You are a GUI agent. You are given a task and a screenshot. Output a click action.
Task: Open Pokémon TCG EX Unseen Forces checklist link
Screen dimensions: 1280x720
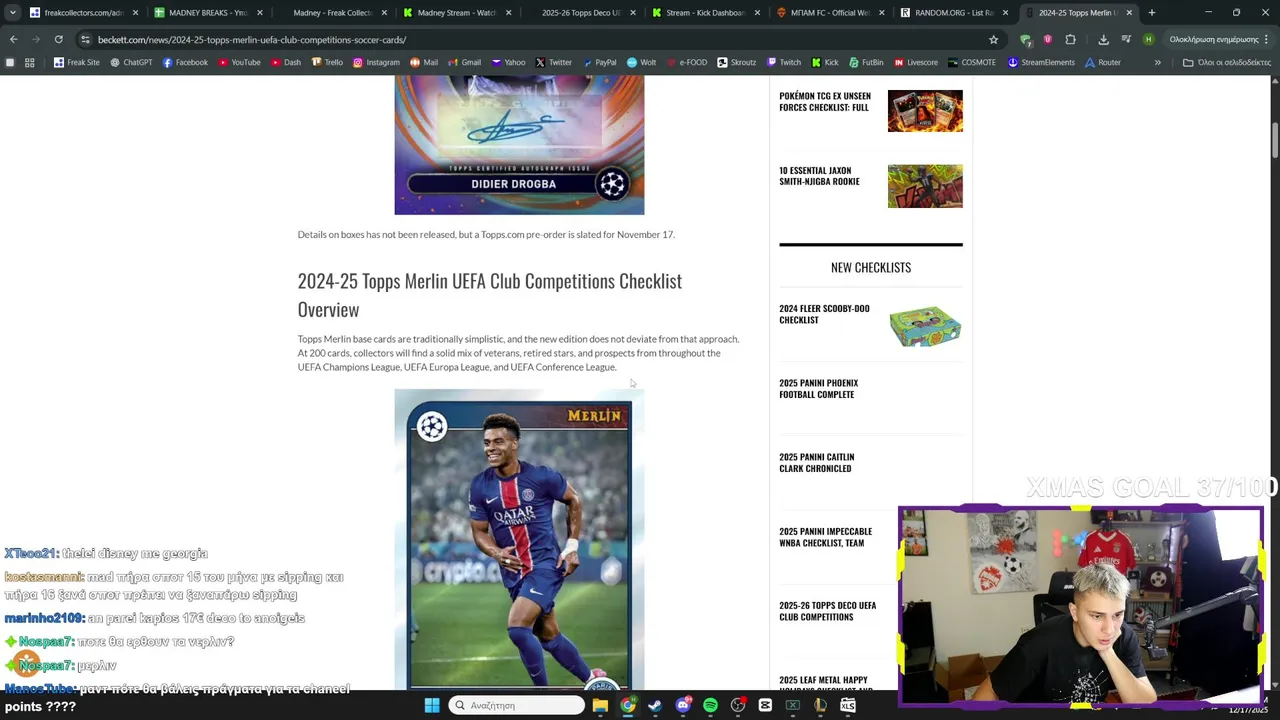825,101
